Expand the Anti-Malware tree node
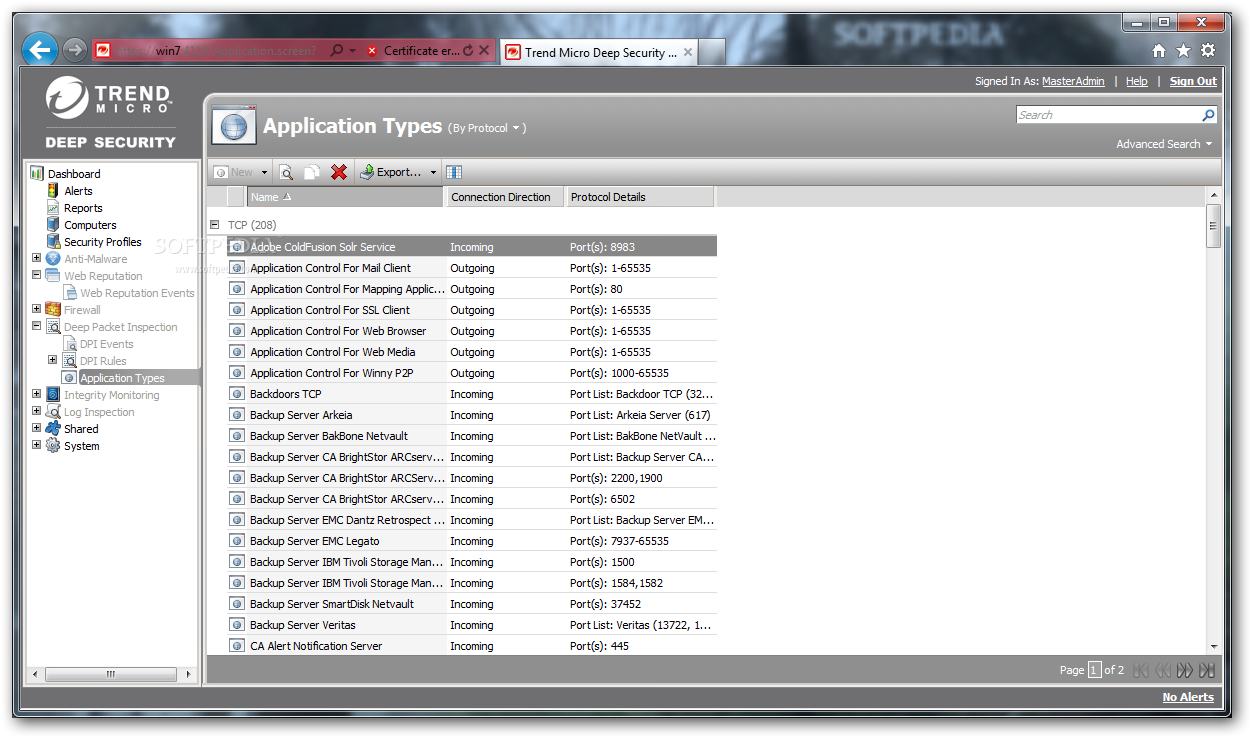1252x738 pixels. 37,258
